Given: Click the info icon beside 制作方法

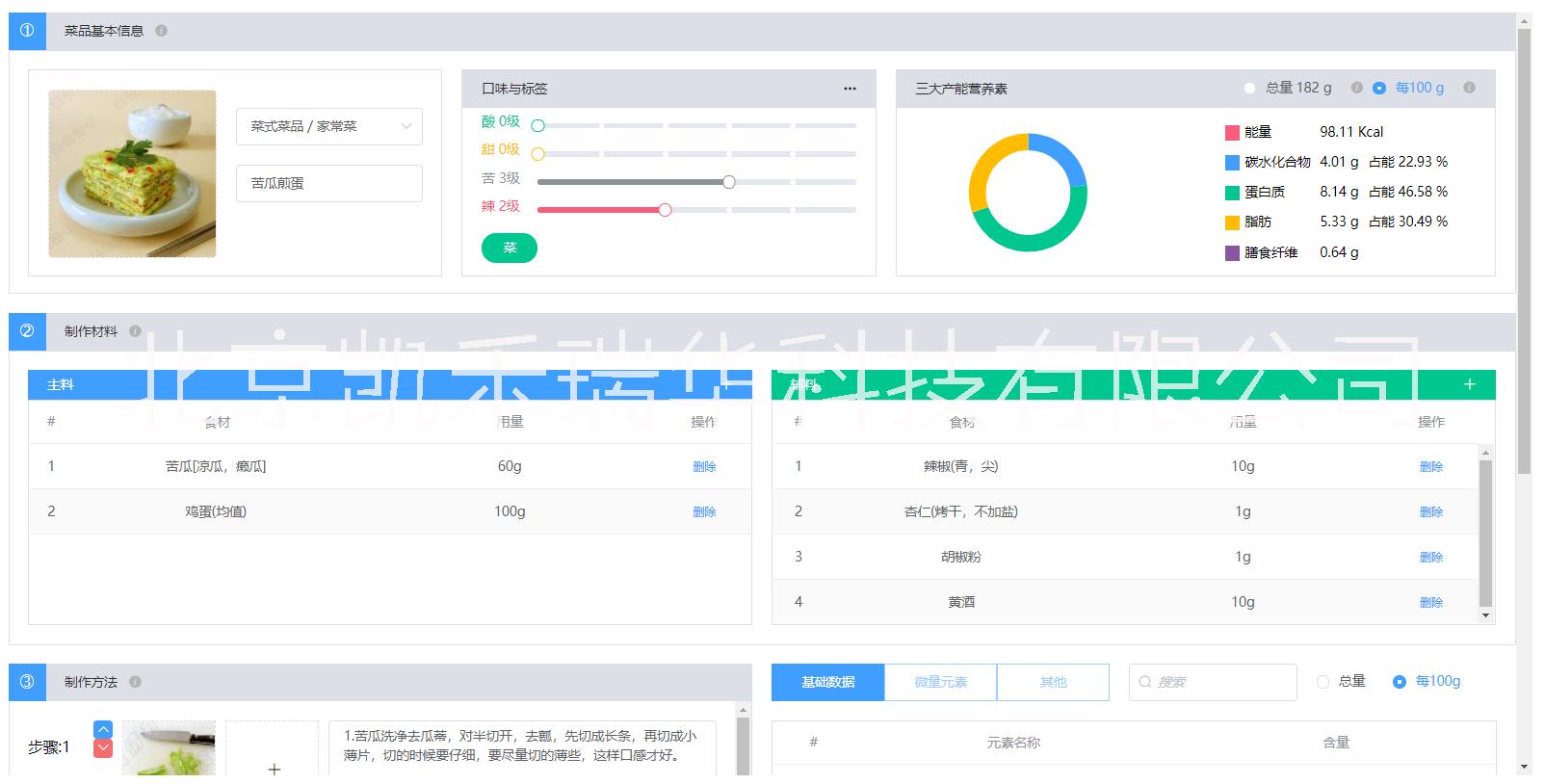Looking at the screenshot, I should (x=135, y=682).
